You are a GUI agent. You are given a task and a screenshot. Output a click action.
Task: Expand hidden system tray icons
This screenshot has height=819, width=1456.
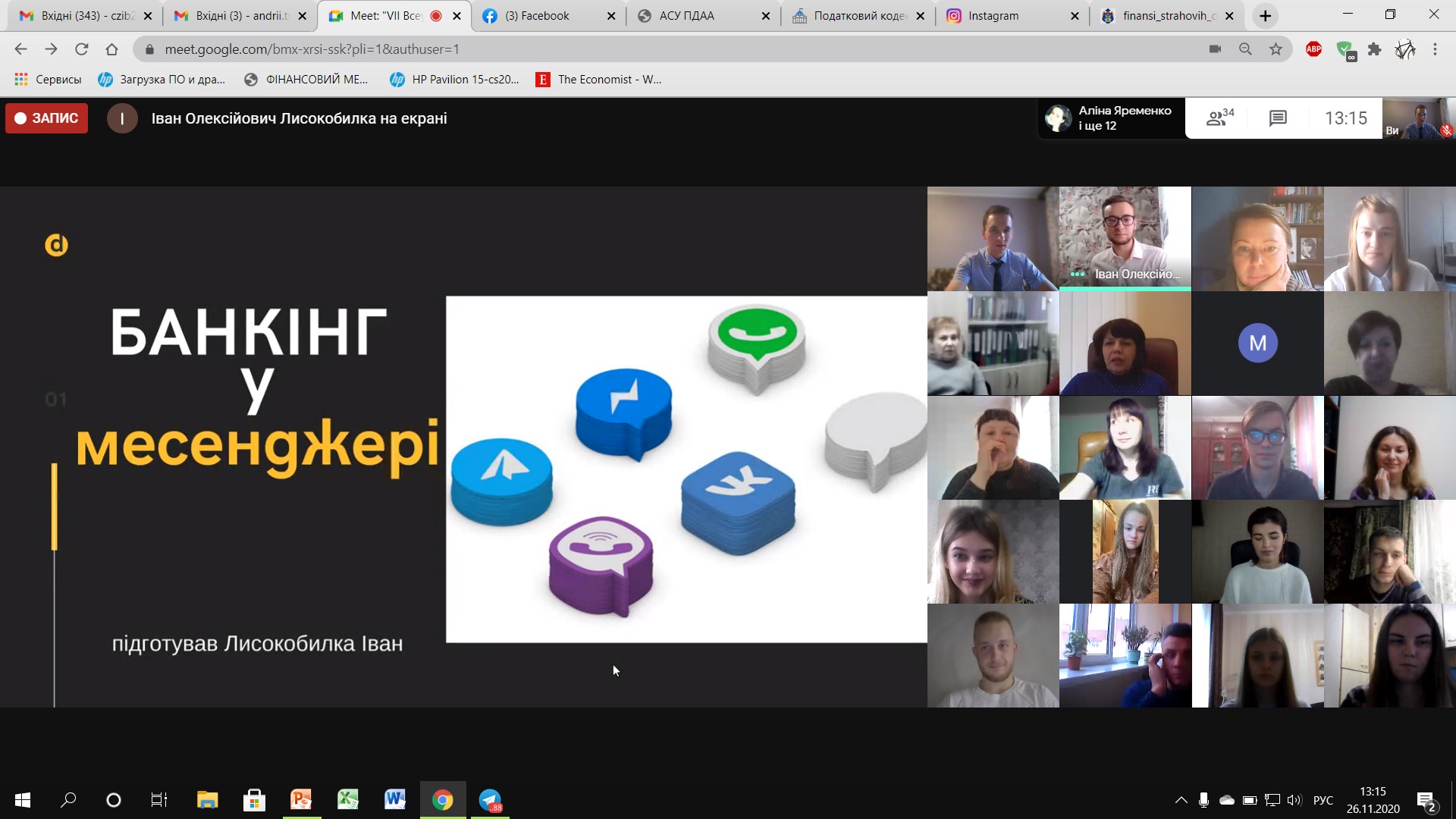point(1181,800)
